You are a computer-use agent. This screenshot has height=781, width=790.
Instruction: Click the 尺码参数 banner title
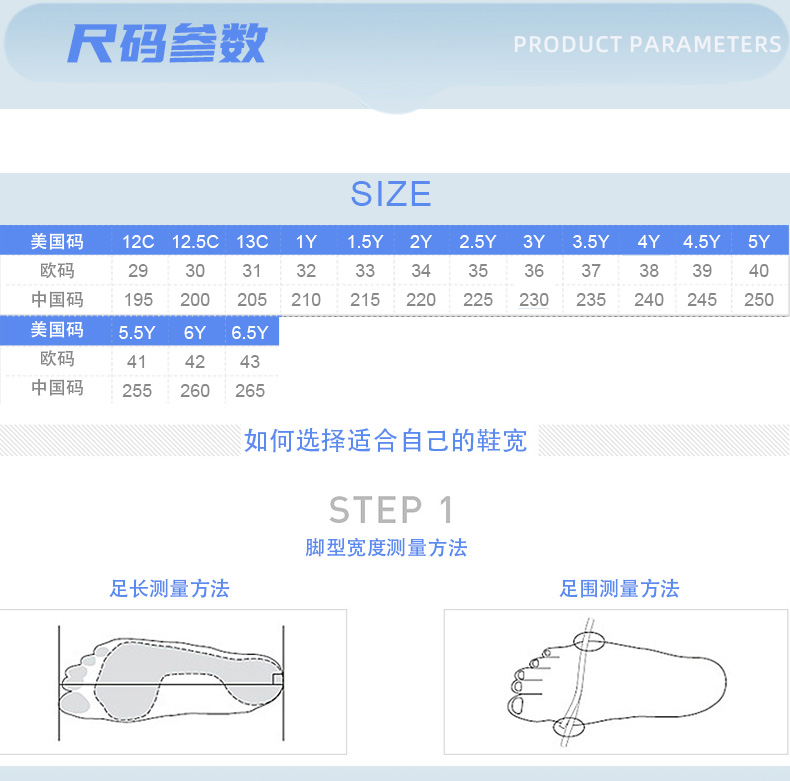pyautogui.click(x=167, y=45)
